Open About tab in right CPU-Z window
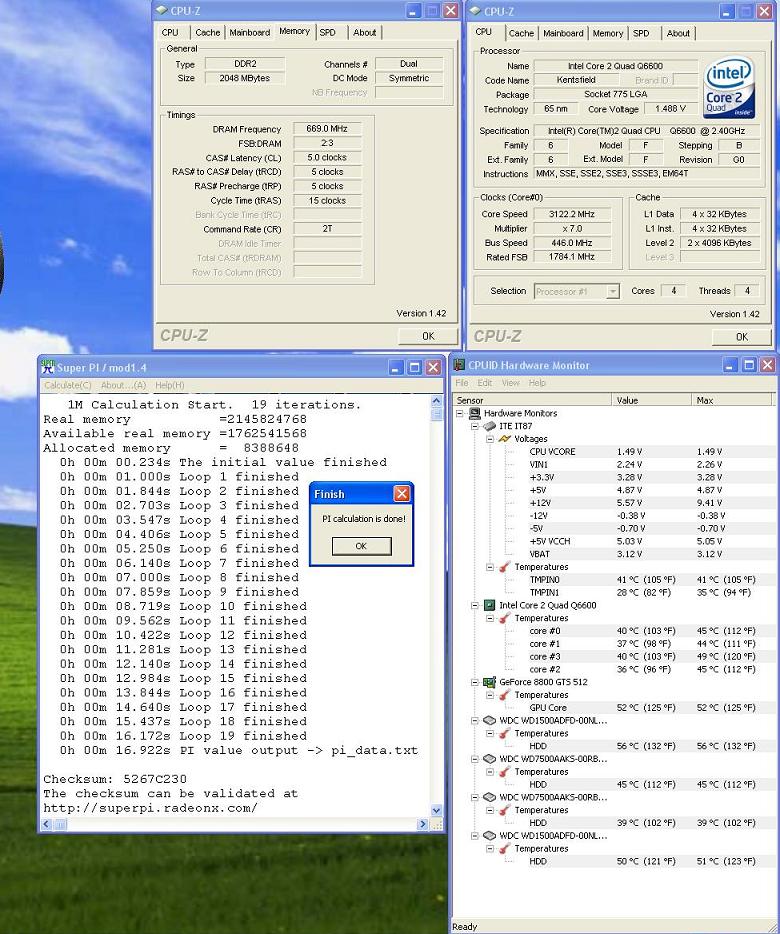 coord(678,33)
